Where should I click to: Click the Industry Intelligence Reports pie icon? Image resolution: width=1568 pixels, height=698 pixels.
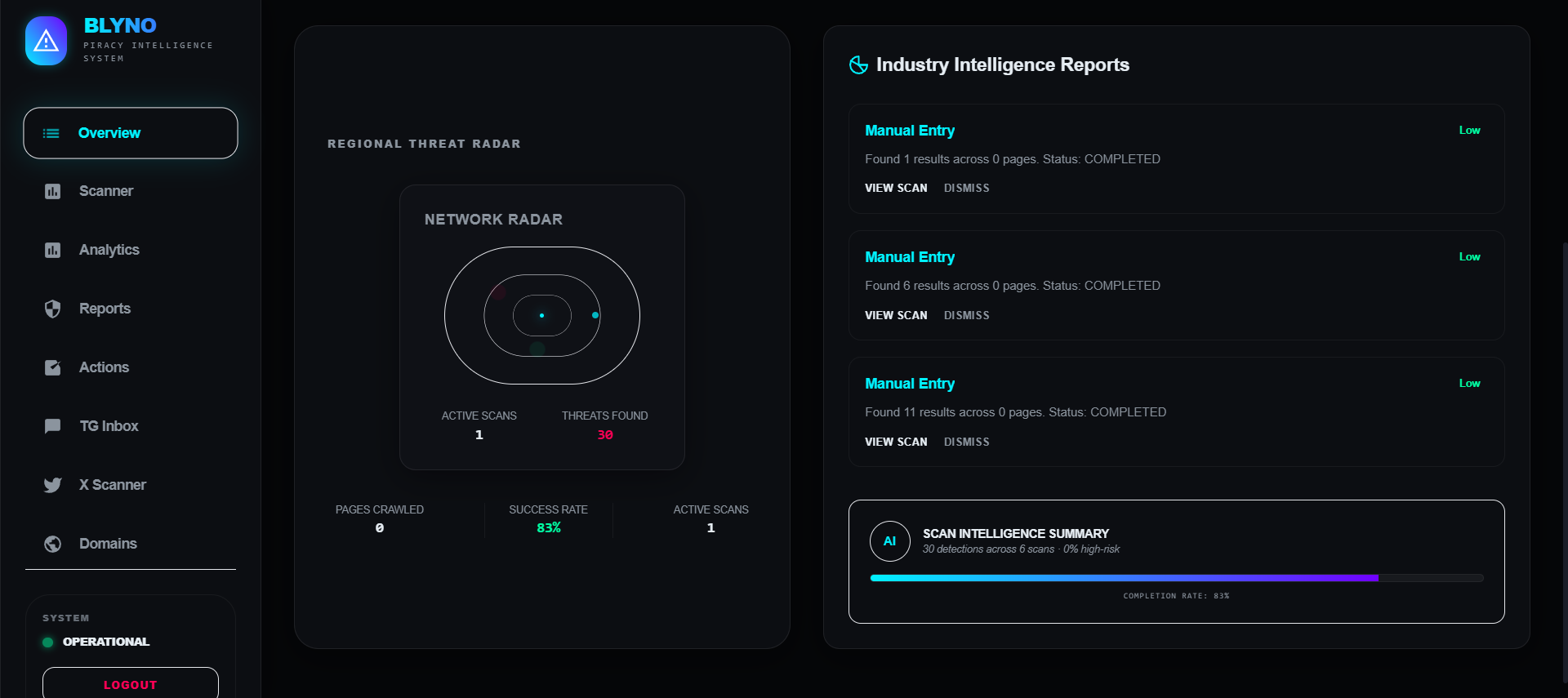tap(858, 65)
